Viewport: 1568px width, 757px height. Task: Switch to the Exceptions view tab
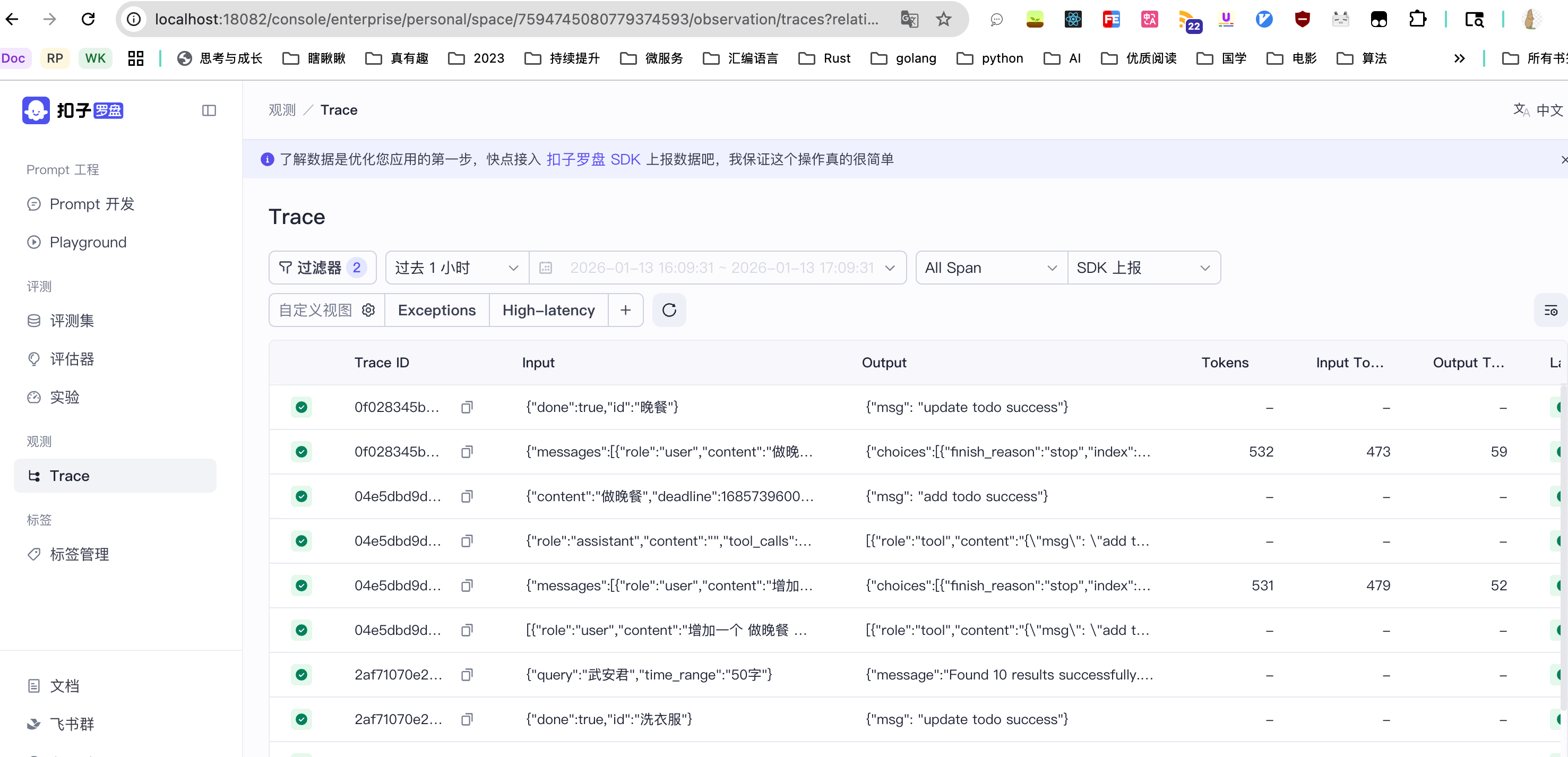[436, 311]
